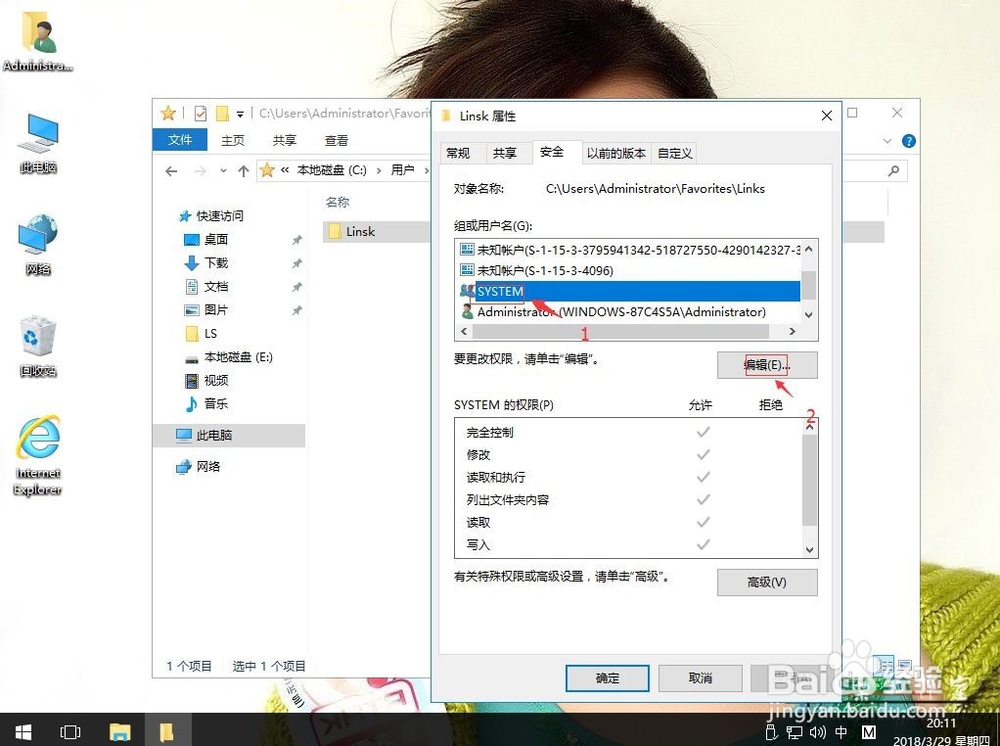Click the 确定 button
The width and height of the screenshot is (1000, 746).
[x=607, y=678]
